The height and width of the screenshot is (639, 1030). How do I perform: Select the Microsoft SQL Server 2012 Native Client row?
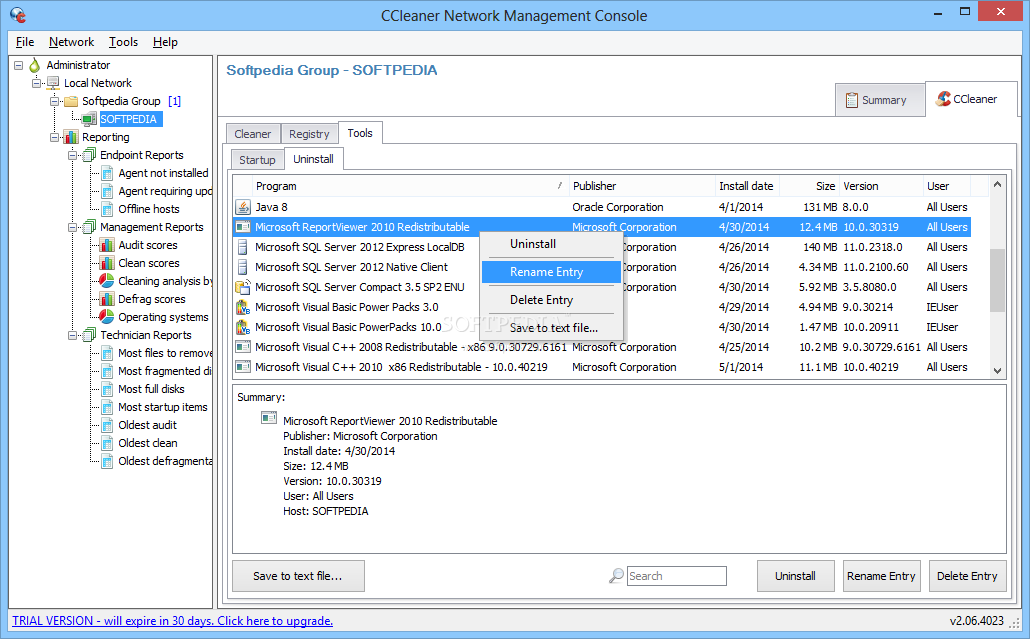602,267
